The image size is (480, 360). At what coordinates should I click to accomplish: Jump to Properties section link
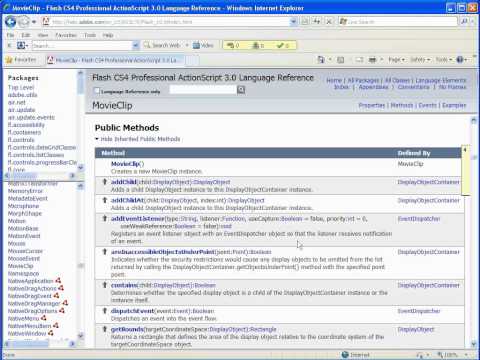(372, 105)
